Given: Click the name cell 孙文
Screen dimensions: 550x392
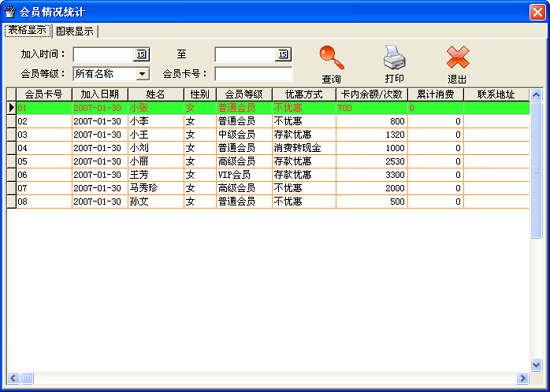Looking at the screenshot, I should [156, 202].
